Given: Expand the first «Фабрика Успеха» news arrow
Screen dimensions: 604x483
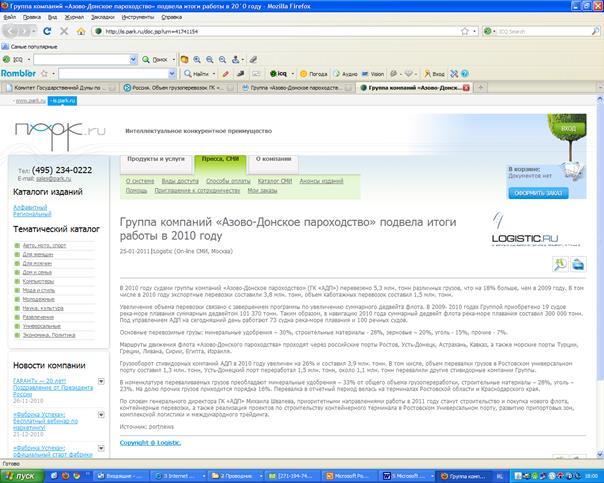Looking at the screenshot, I should [101, 415].
